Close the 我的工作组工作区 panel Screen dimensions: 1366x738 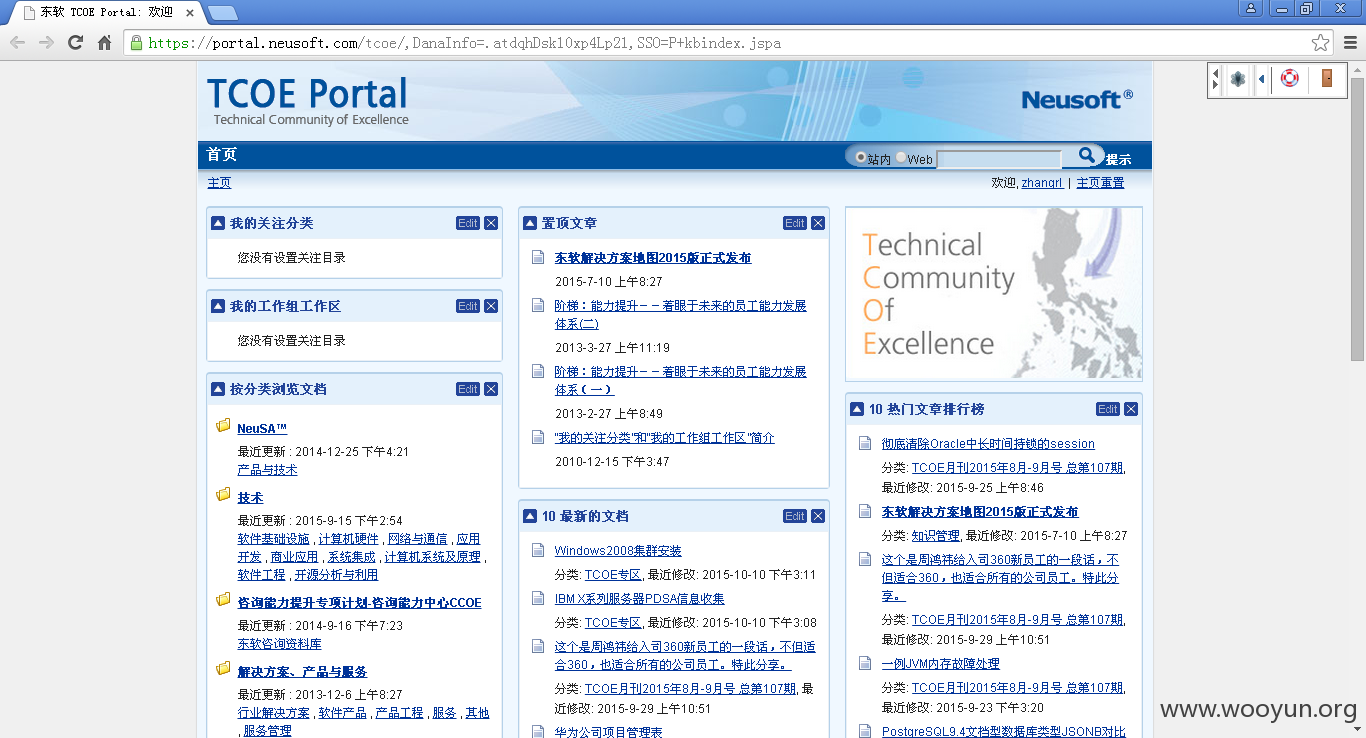click(x=491, y=306)
